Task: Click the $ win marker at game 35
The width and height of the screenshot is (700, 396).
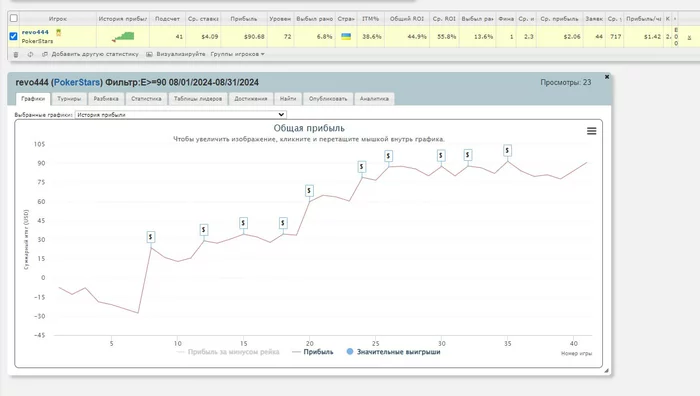Action: click(507, 150)
